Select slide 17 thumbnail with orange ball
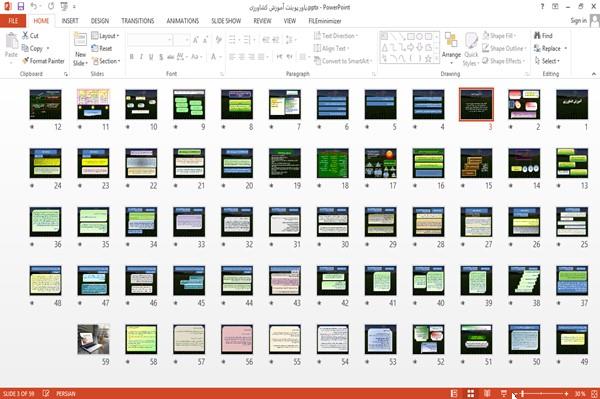 380,163
